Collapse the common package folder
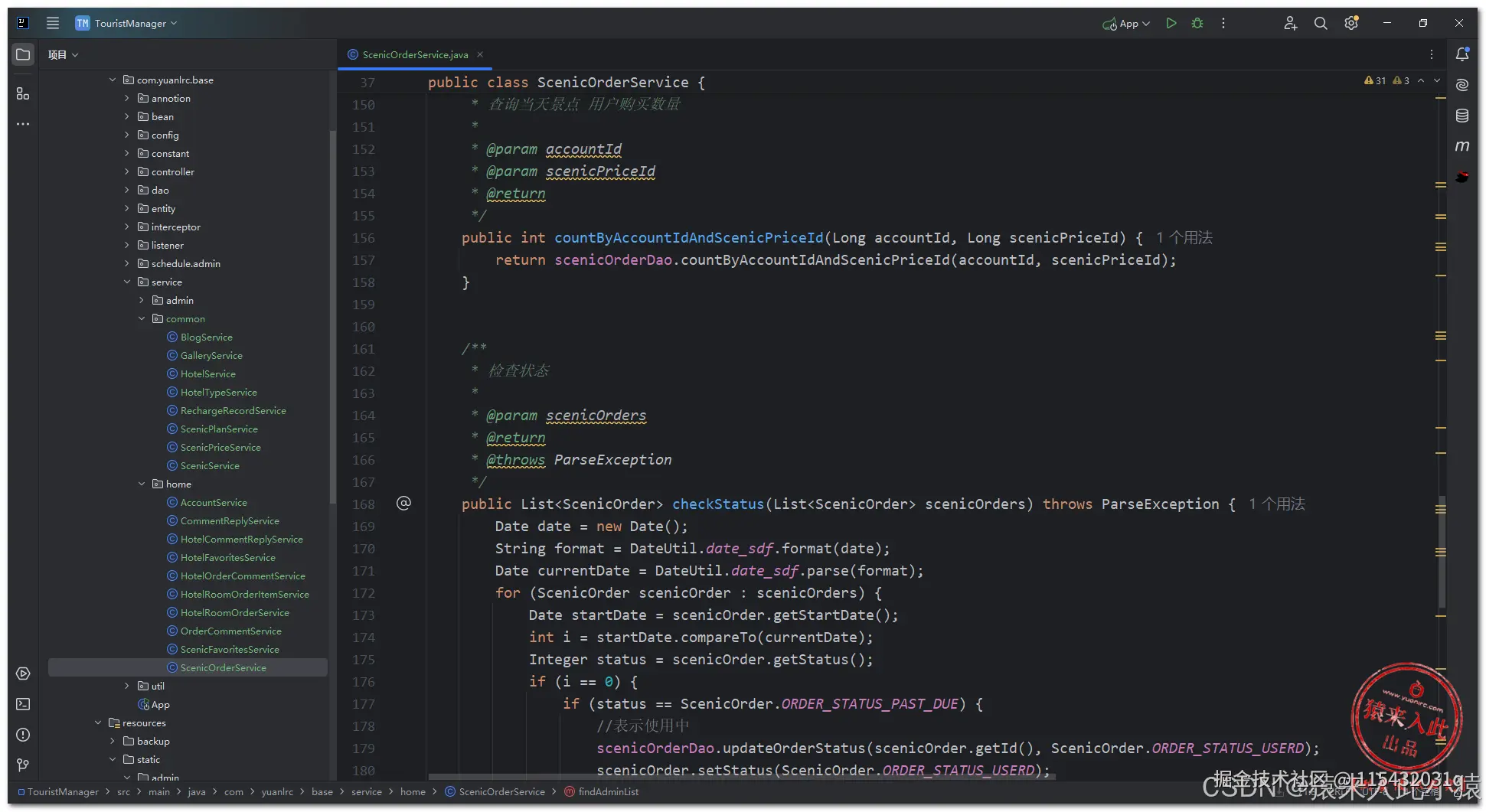The height and width of the screenshot is (812, 1486). click(x=142, y=319)
